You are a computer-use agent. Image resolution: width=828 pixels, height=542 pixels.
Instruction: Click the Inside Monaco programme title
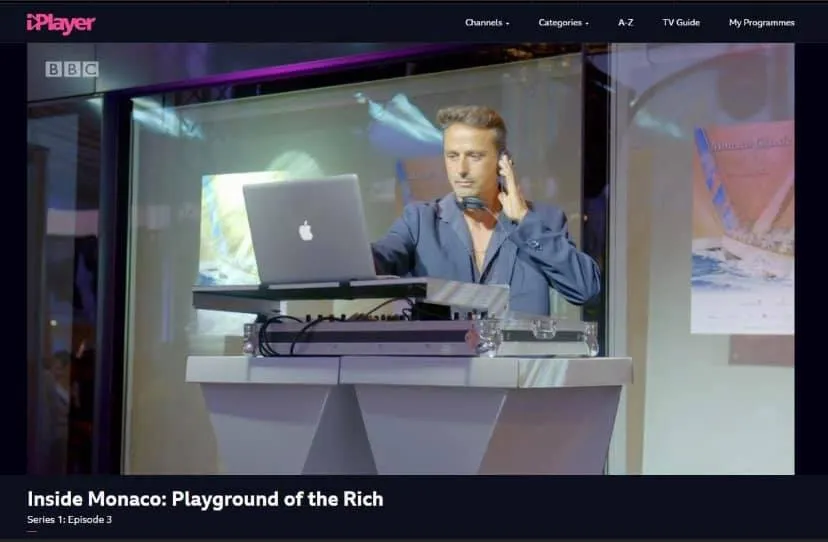click(205, 498)
